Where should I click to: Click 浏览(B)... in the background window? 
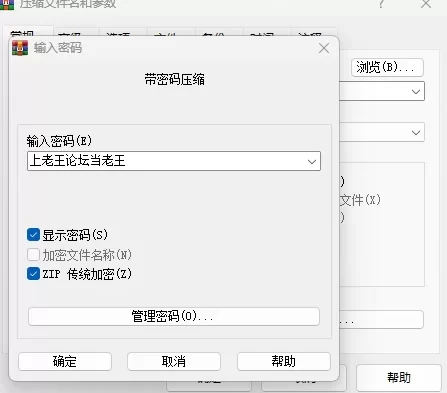[x=387, y=67]
